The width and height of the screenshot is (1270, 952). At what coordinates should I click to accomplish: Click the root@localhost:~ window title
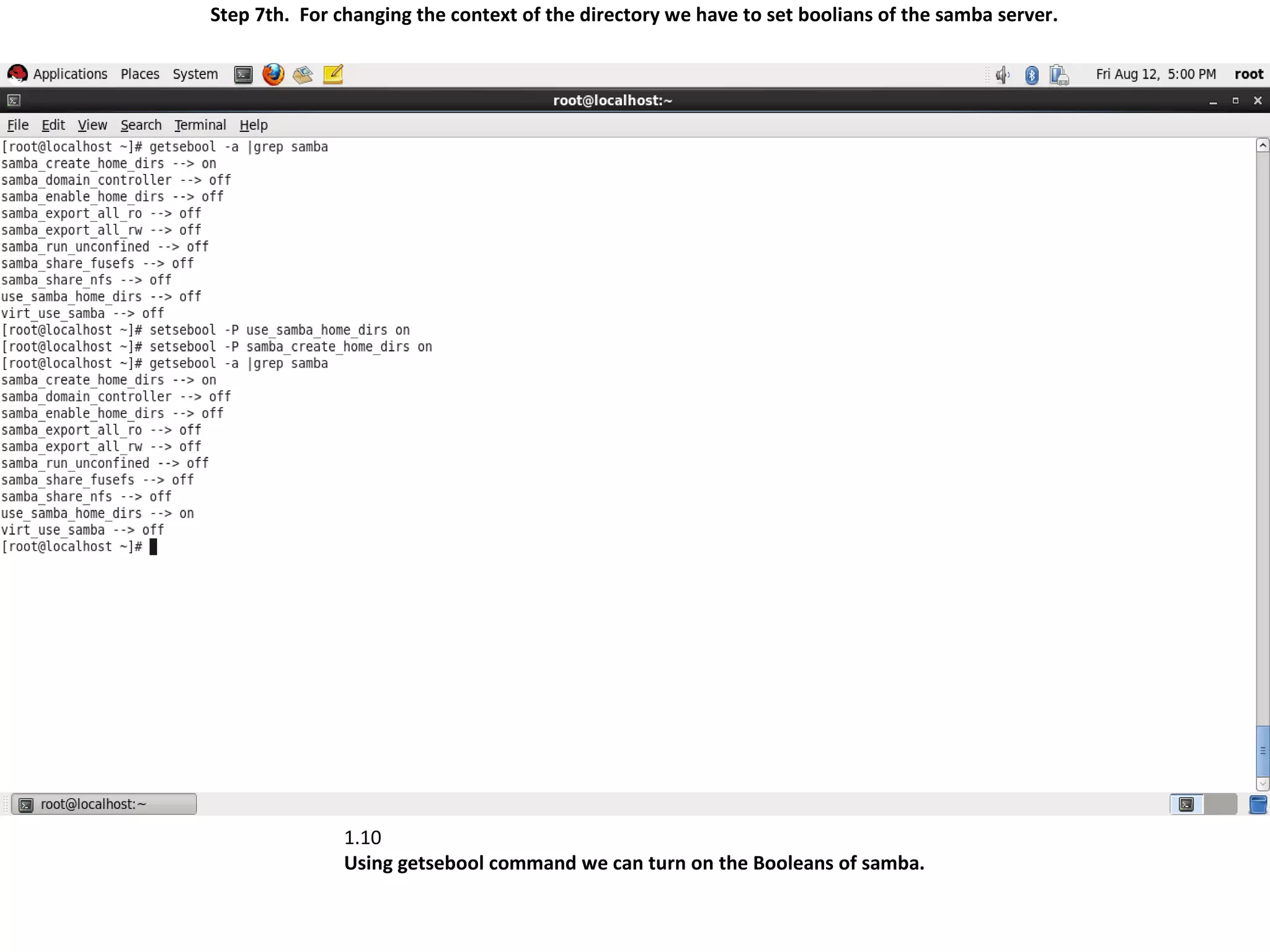point(613,100)
